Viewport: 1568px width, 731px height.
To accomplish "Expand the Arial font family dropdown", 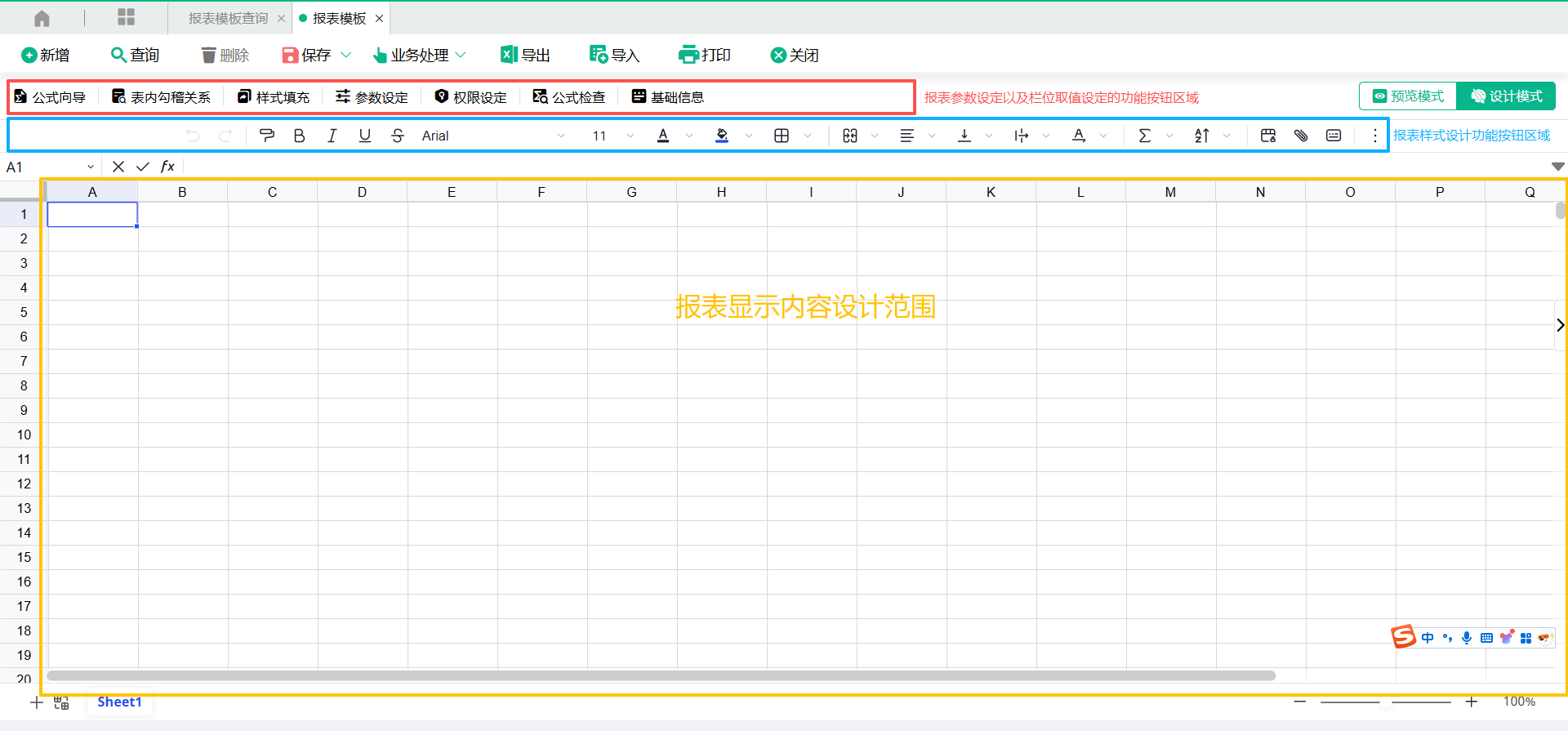I will 560,136.
